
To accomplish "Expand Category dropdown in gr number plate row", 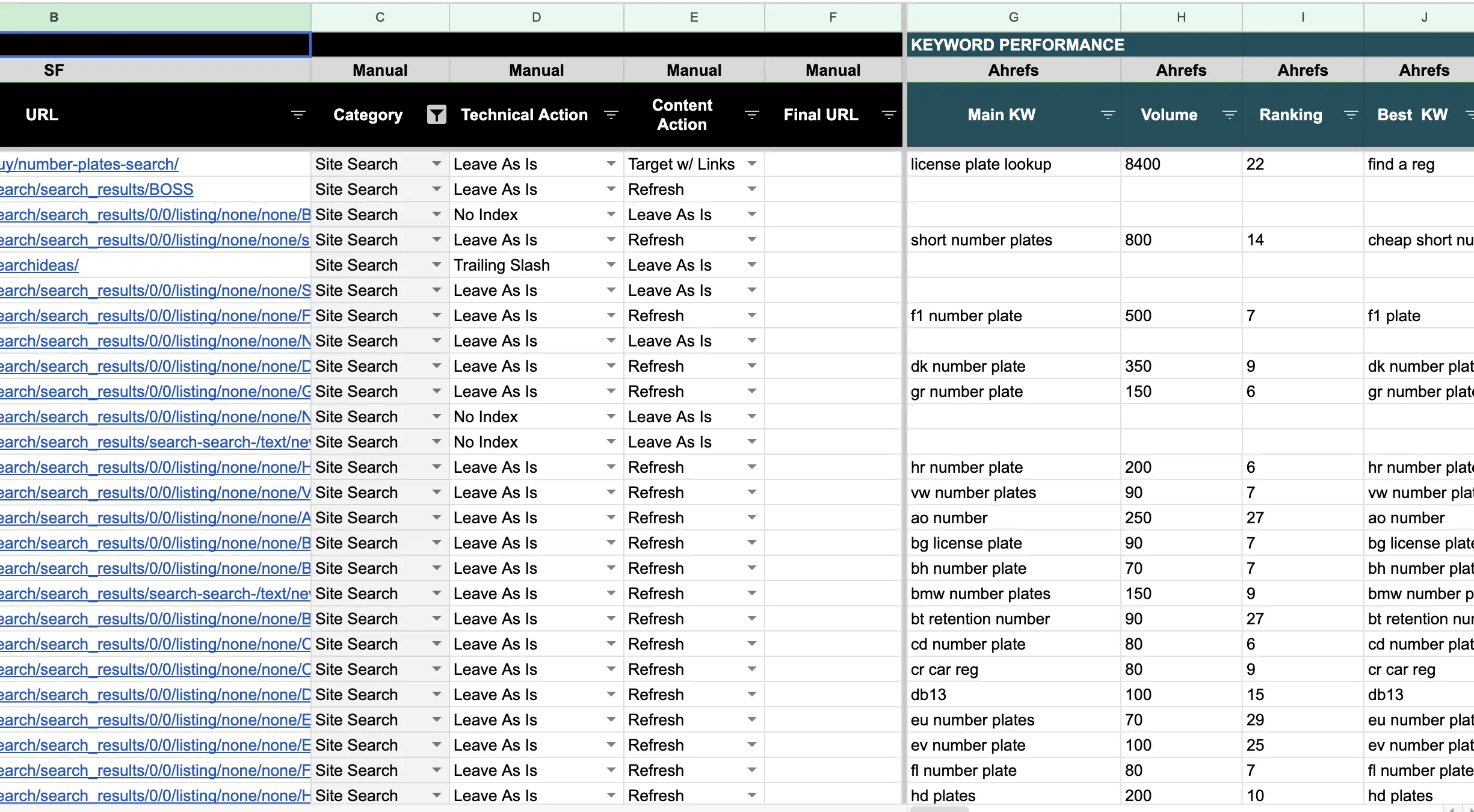I will click(436, 392).
